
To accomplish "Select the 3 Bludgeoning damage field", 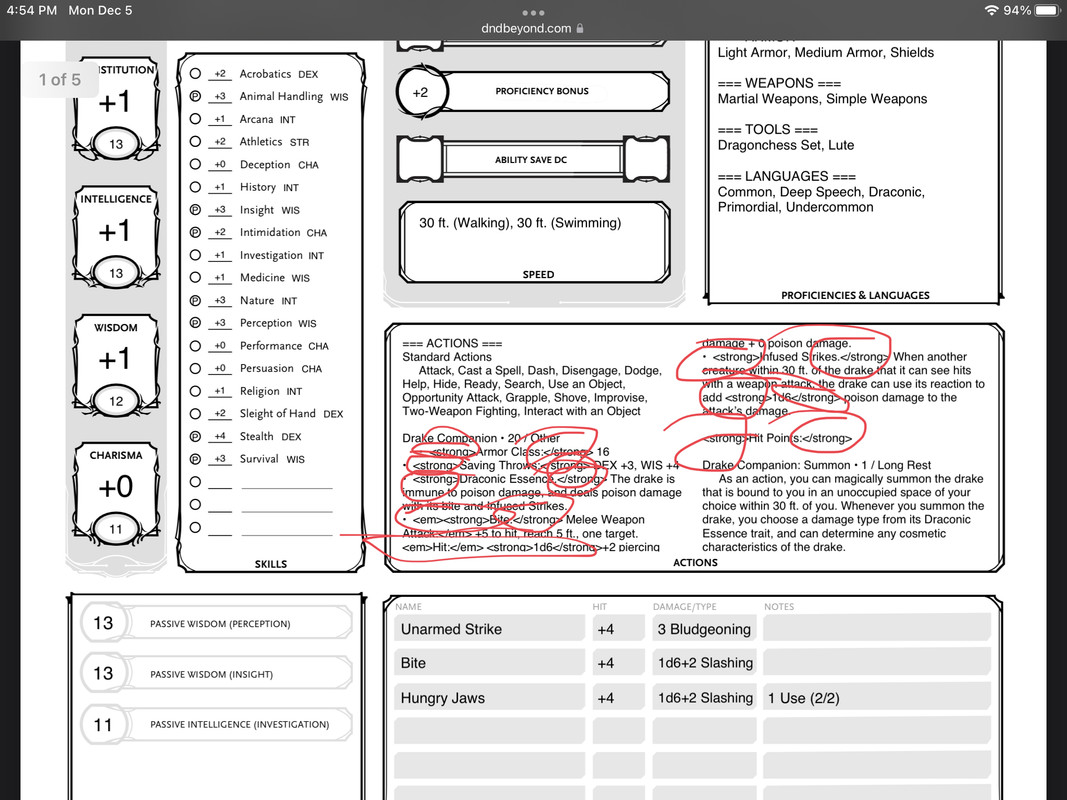I will [704, 629].
